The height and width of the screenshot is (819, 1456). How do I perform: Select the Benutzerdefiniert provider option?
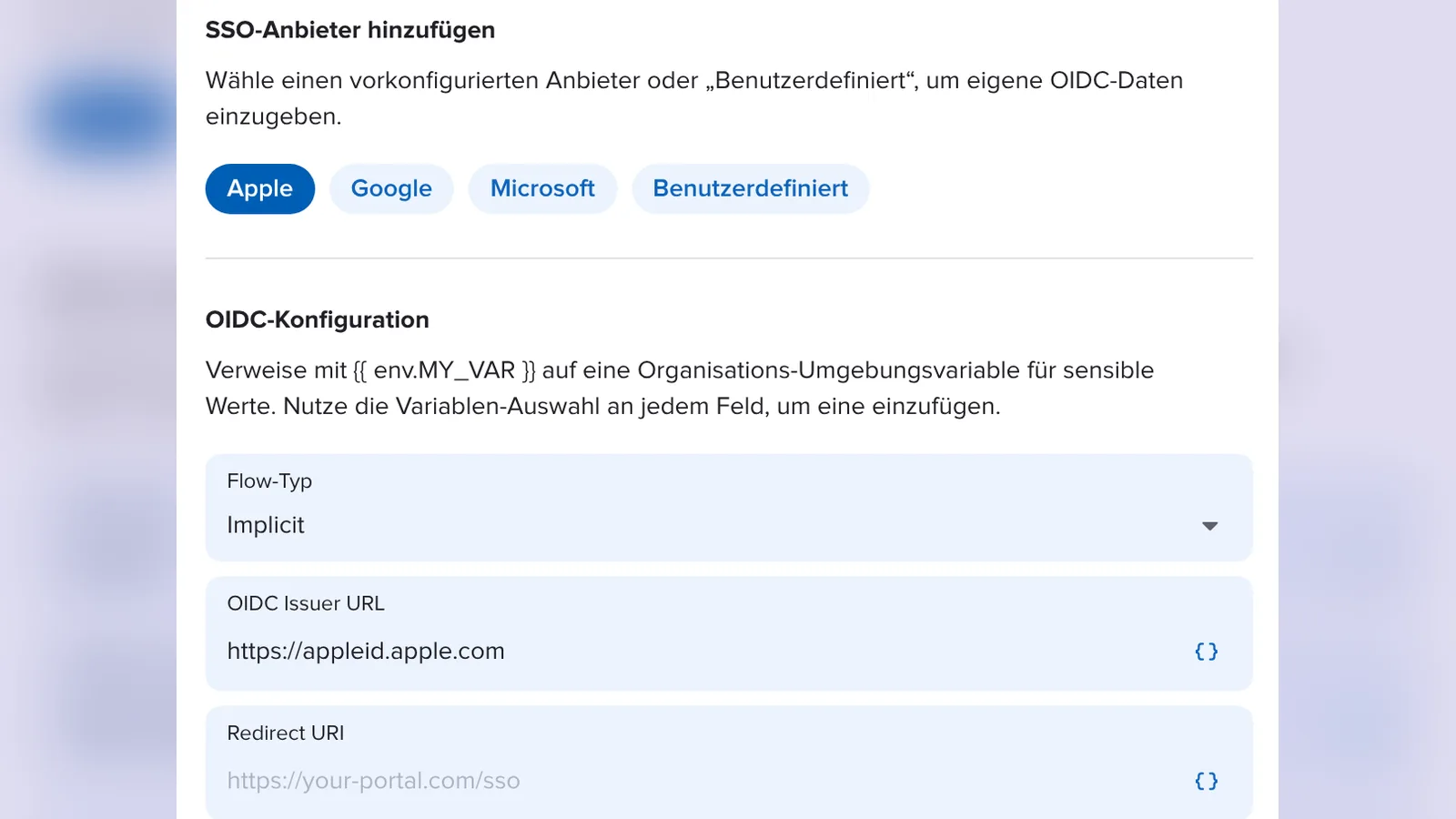751,189
